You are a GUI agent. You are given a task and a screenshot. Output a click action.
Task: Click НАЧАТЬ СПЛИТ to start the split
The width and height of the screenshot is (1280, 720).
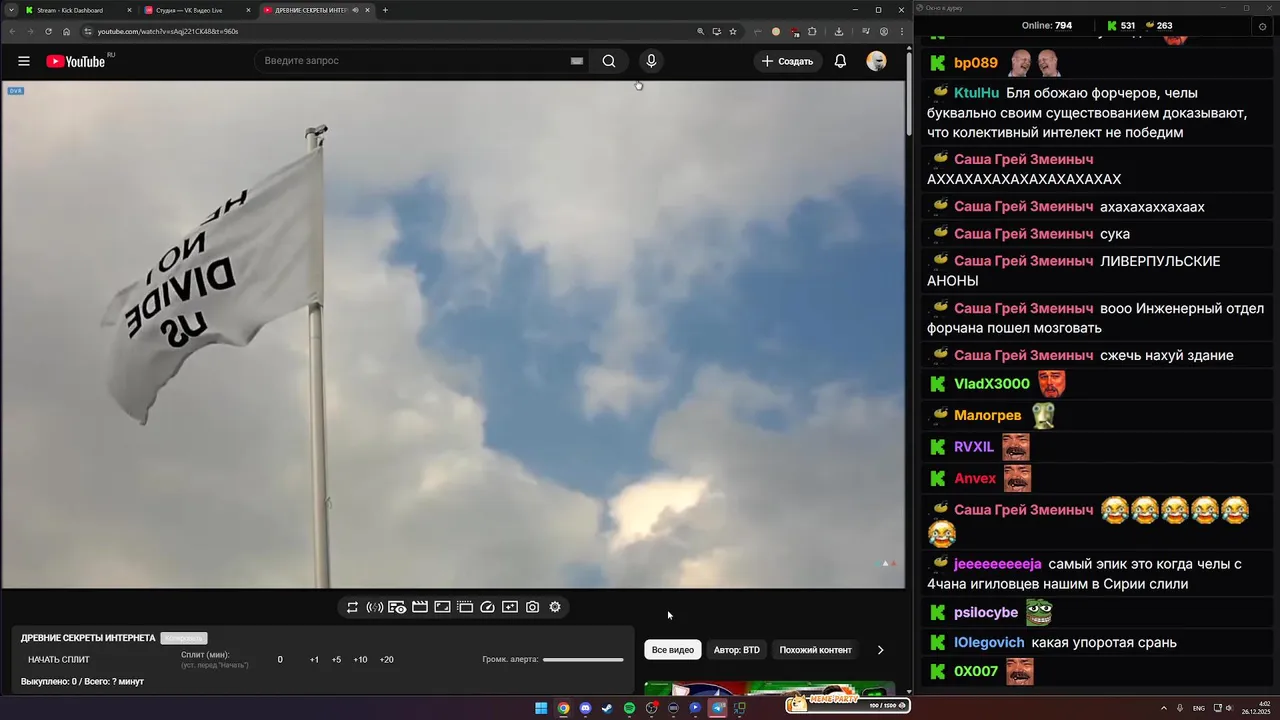coord(59,660)
